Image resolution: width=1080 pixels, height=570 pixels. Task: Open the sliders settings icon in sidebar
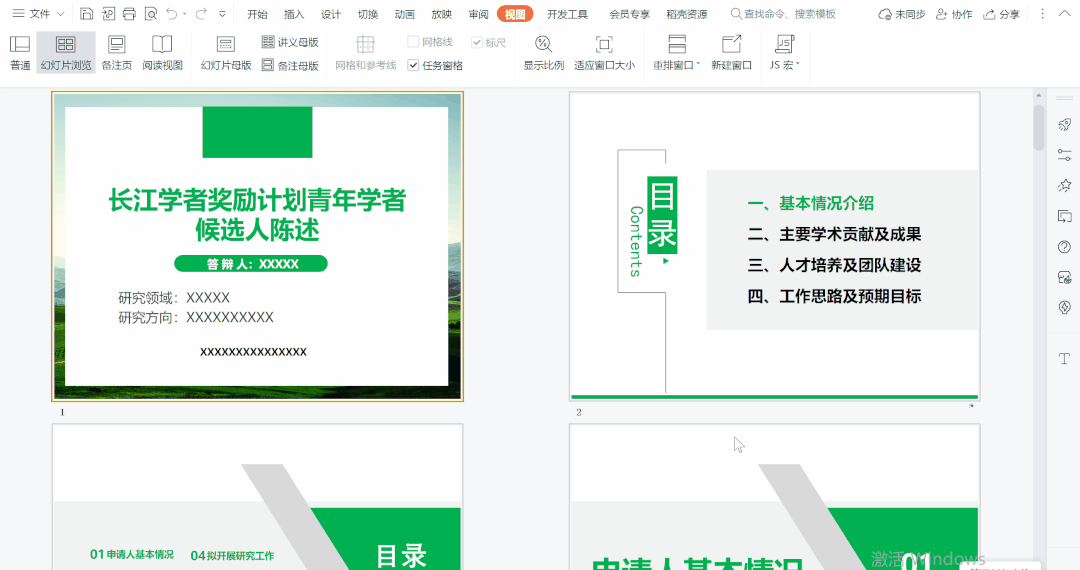pyautogui.click(x=1064, y=155)
